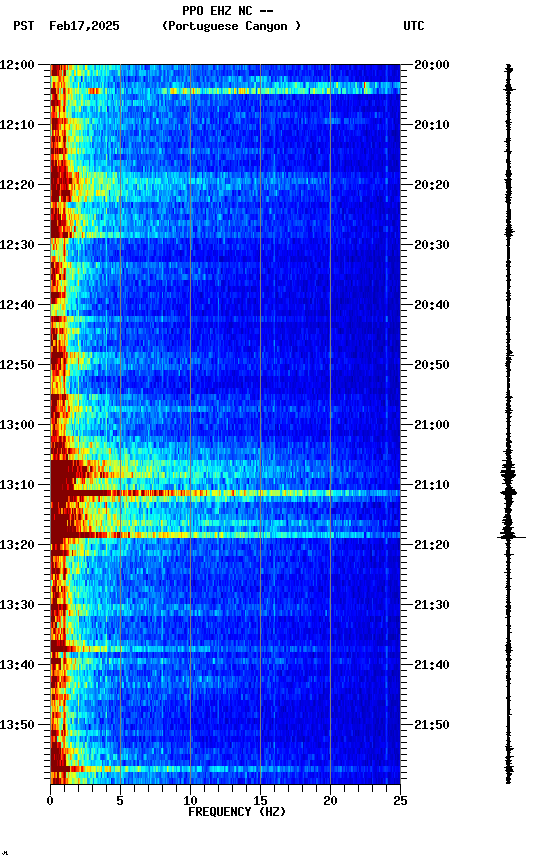This screenshot has height=864, width=552.
Task: Click the 21:50 UTC time label
Action: coord(432,725)
